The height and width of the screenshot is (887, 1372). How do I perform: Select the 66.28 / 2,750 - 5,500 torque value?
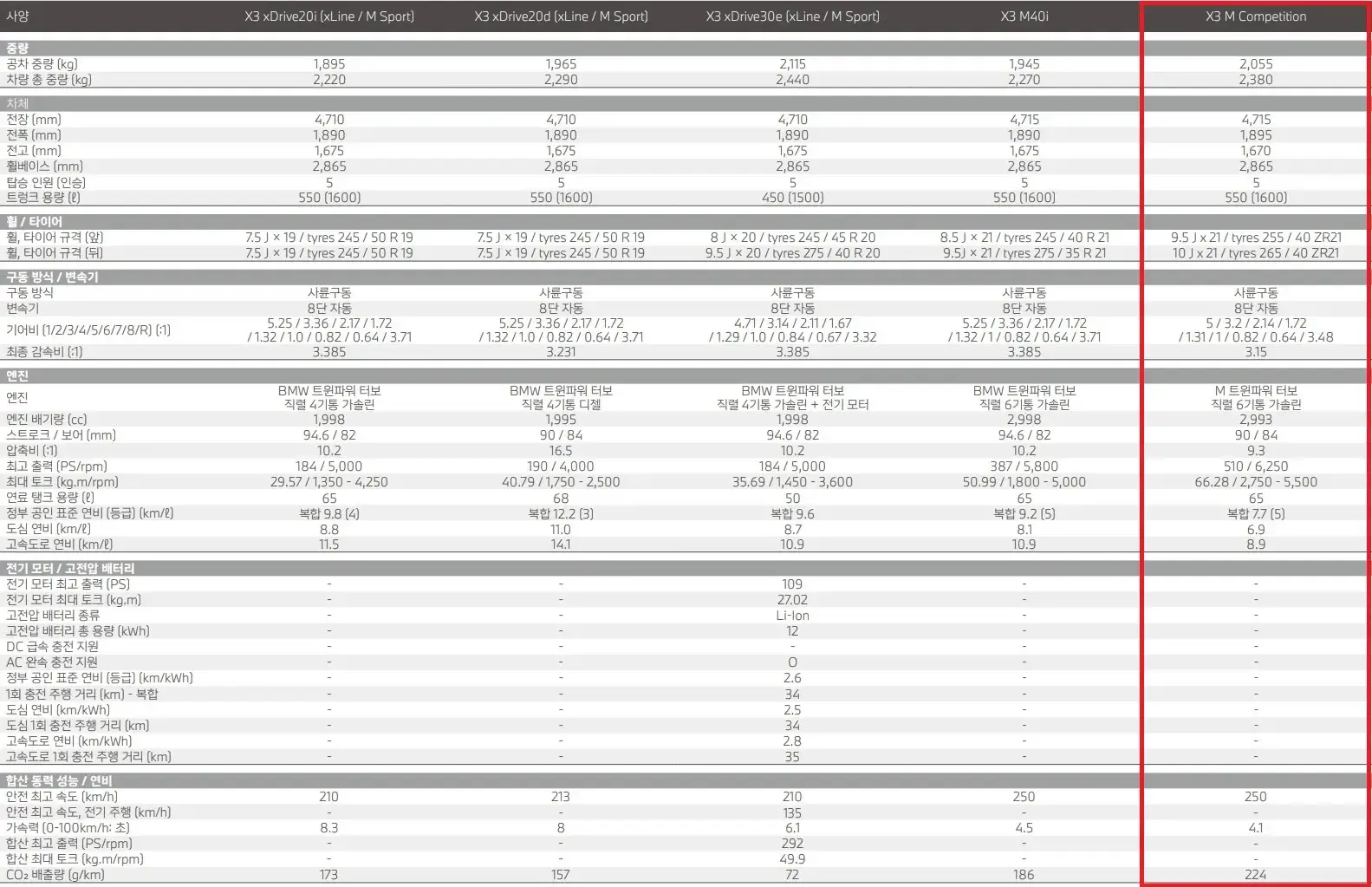click(1256, 482)
